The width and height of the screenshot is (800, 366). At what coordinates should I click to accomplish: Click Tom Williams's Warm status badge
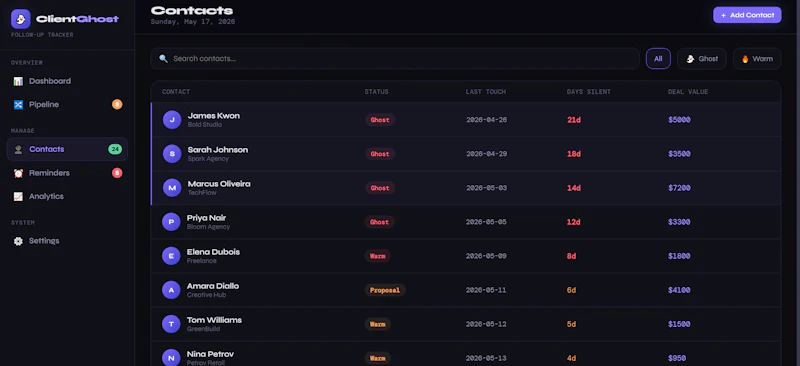378,324
